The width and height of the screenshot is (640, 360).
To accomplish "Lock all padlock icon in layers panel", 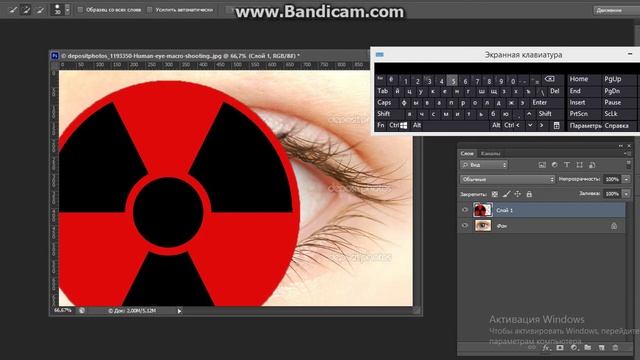I will (x=529, y=194).
